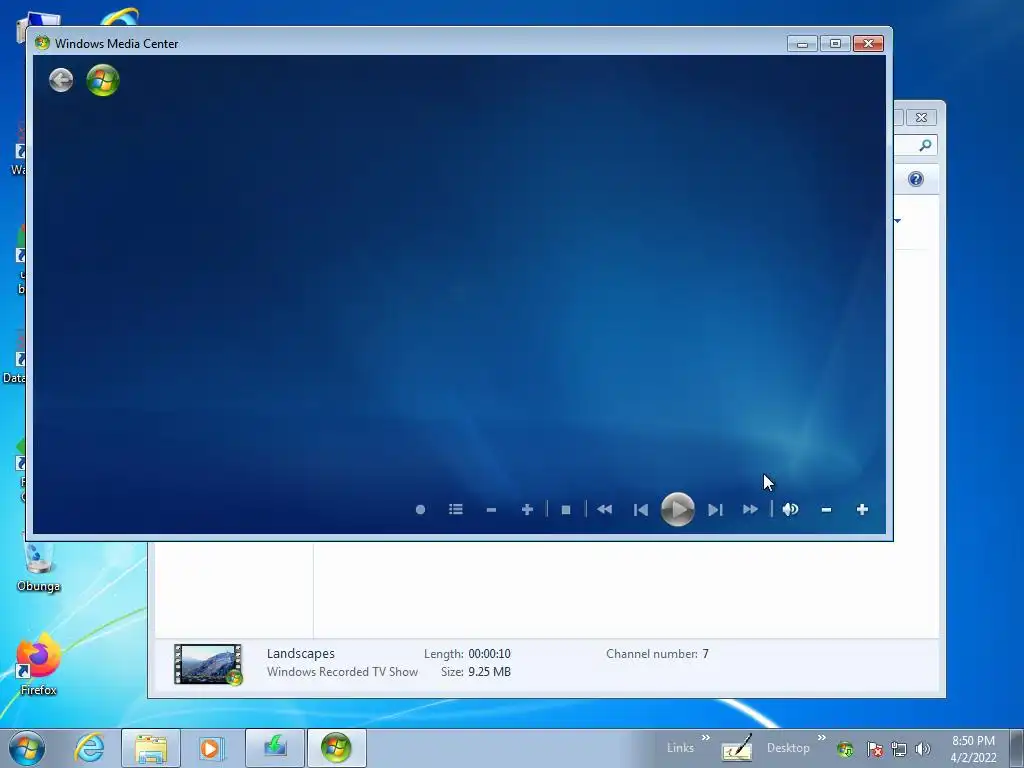This screenshot has width=1024, height=768.
Task: Click channel down minus button
Action: tap(492, 509)
